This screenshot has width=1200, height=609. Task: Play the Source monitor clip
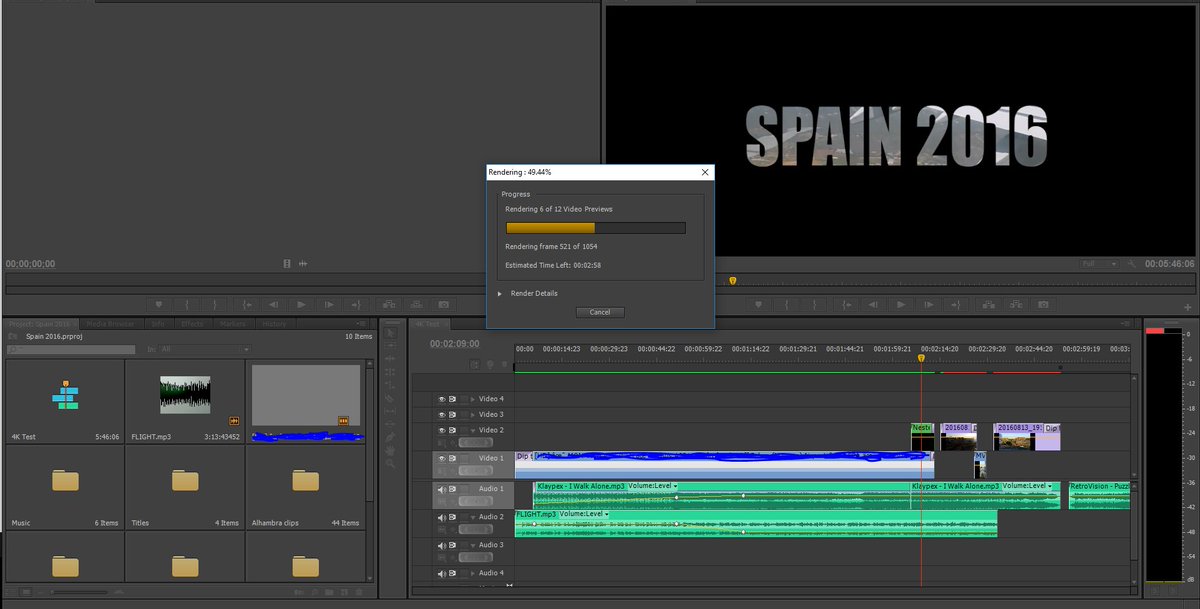tap(301, 305)
